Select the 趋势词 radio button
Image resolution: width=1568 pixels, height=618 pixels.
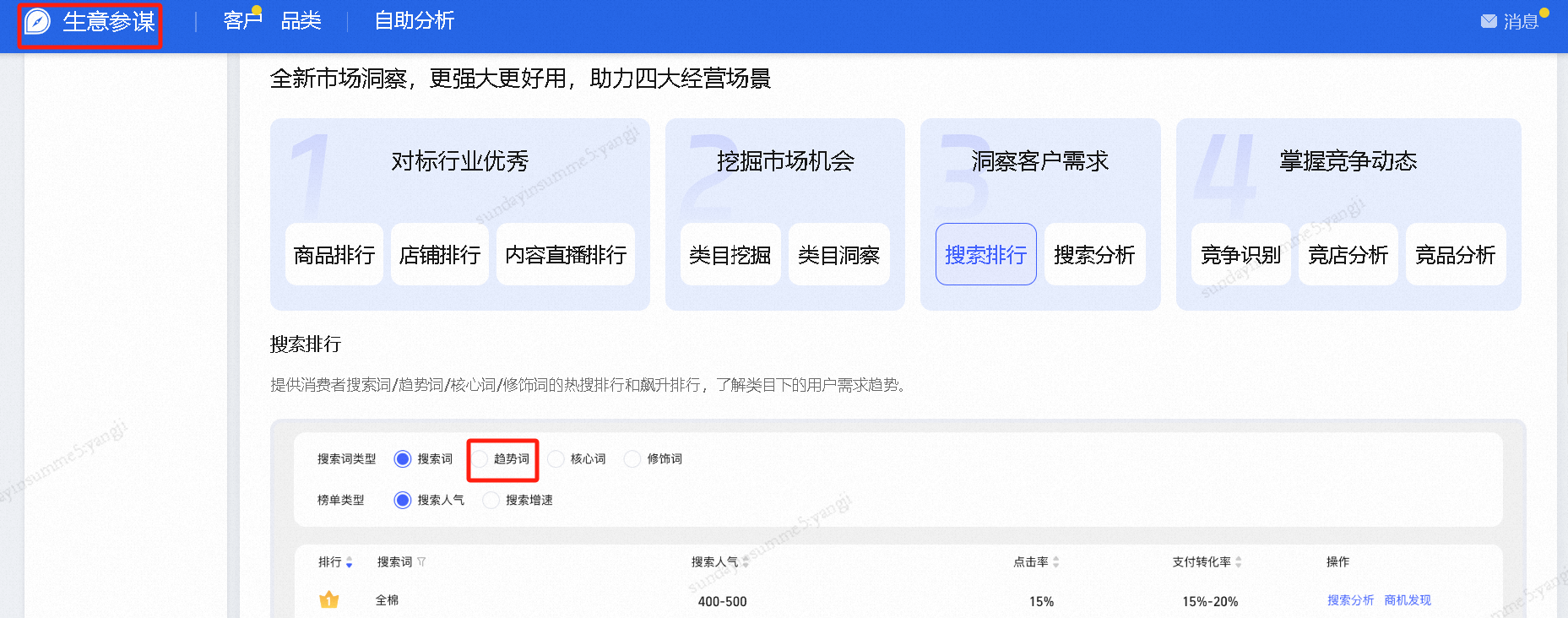(x=480, y=458)
